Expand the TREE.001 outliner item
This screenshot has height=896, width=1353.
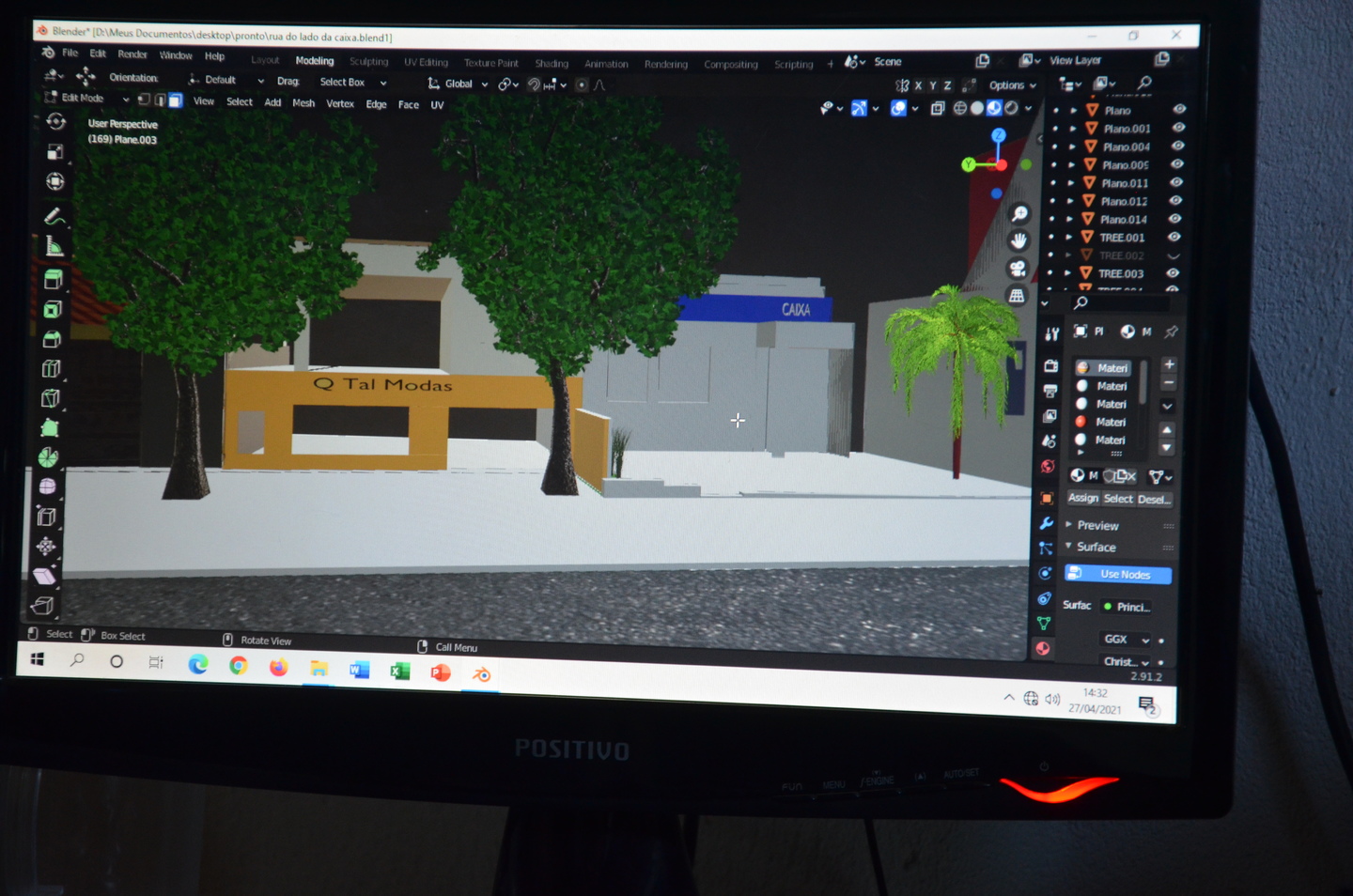tap(1070, 237)
